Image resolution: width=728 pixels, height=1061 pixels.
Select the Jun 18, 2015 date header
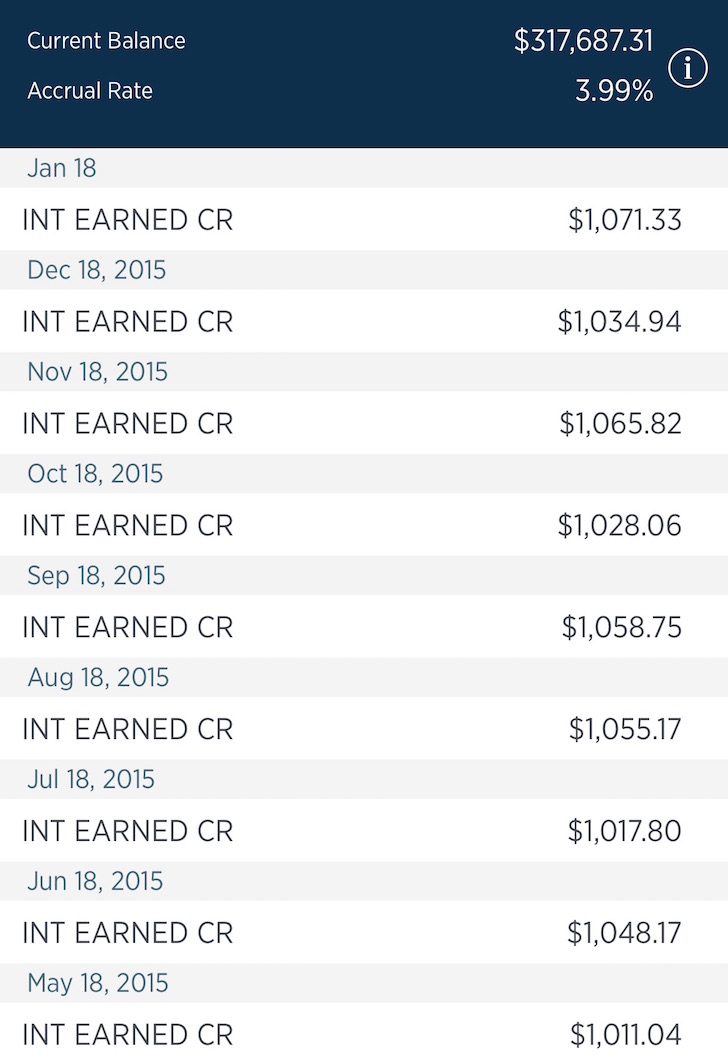pos(95,881)
